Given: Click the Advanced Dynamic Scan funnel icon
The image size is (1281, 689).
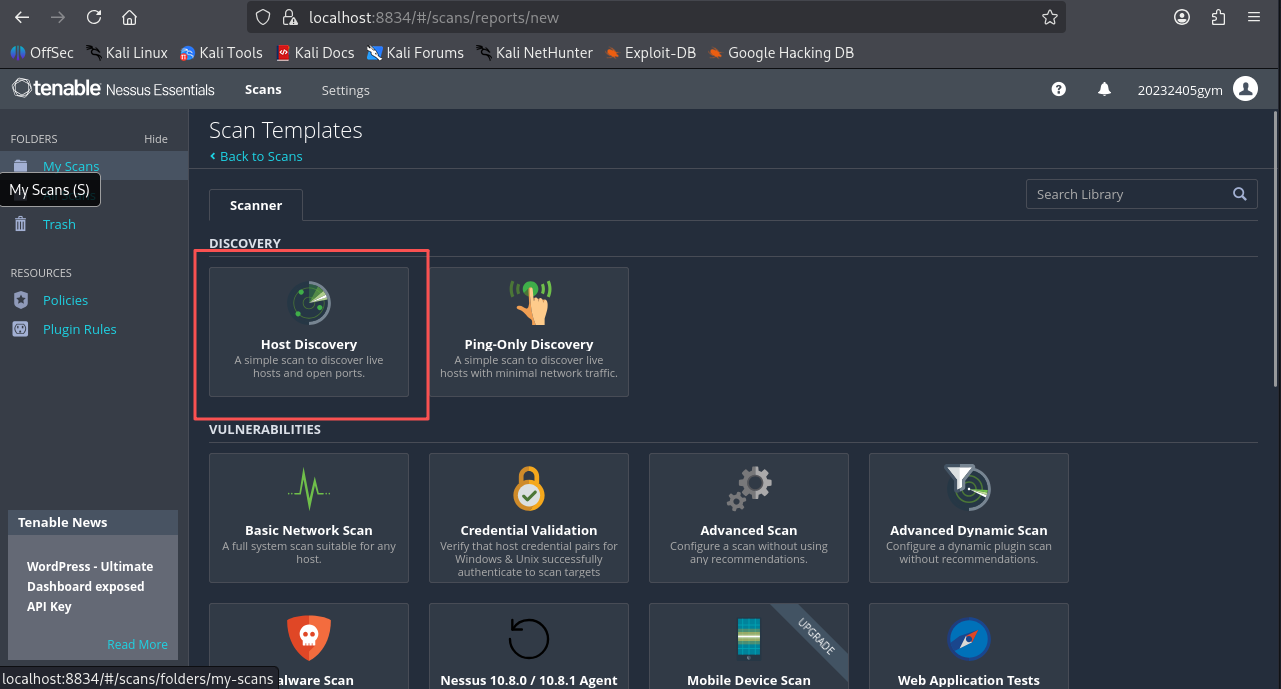Looking at the screenshot, I should pyautogui.click(x=969, y=488).
